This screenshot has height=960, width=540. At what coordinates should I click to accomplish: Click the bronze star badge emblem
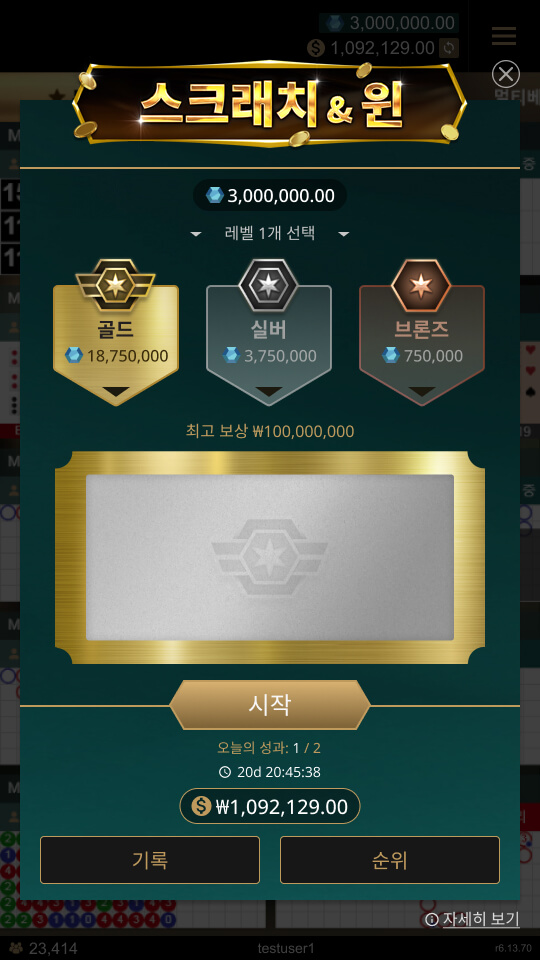tap(421, 285)
